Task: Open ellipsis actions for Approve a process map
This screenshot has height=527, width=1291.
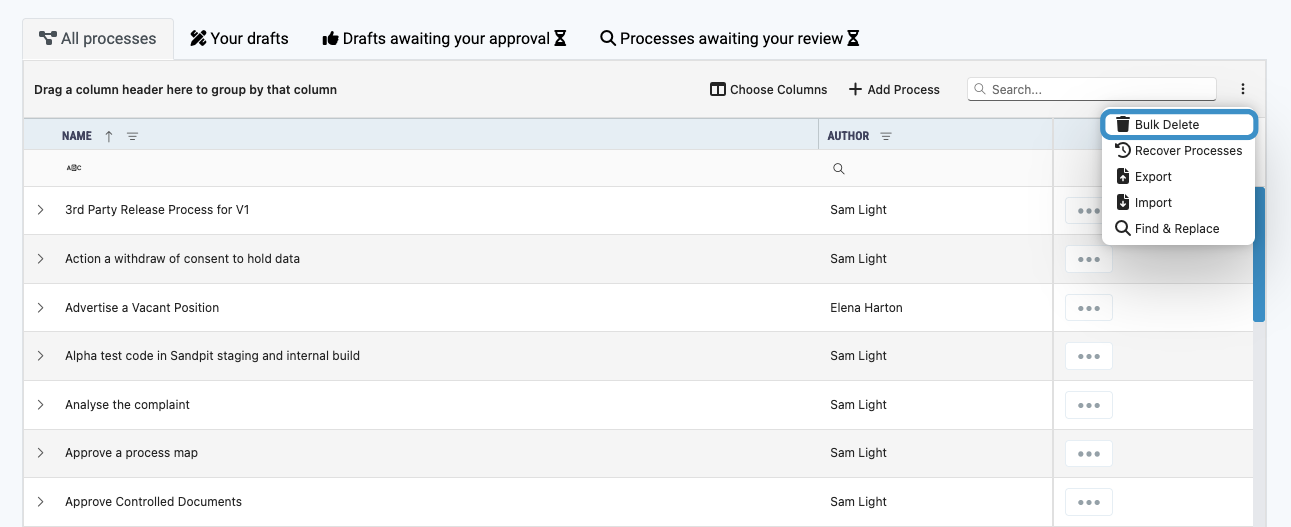Action: pos(1089,453)
